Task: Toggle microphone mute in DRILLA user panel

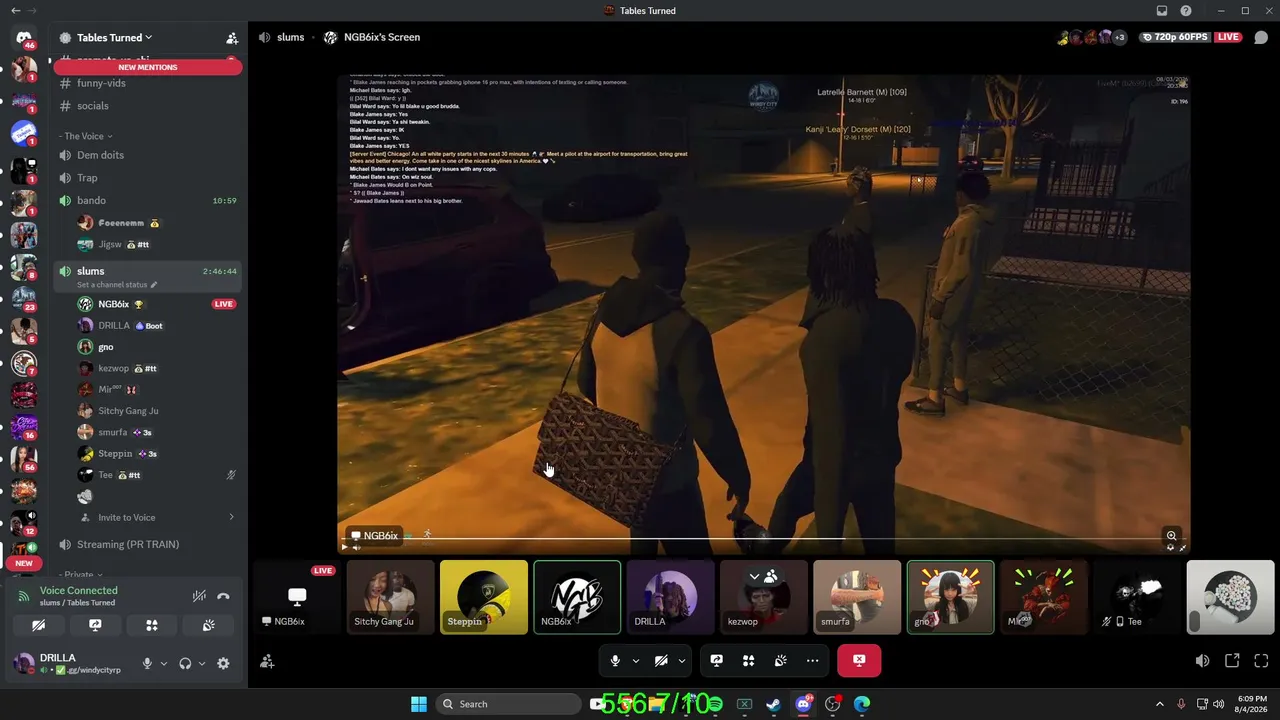Action: 147,663
